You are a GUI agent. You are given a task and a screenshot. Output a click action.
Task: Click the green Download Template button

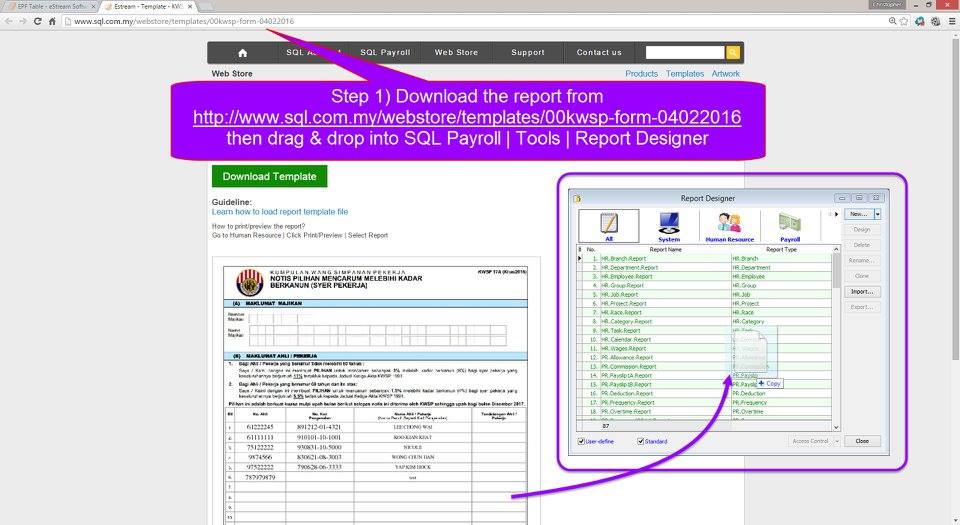click(269, 176)
